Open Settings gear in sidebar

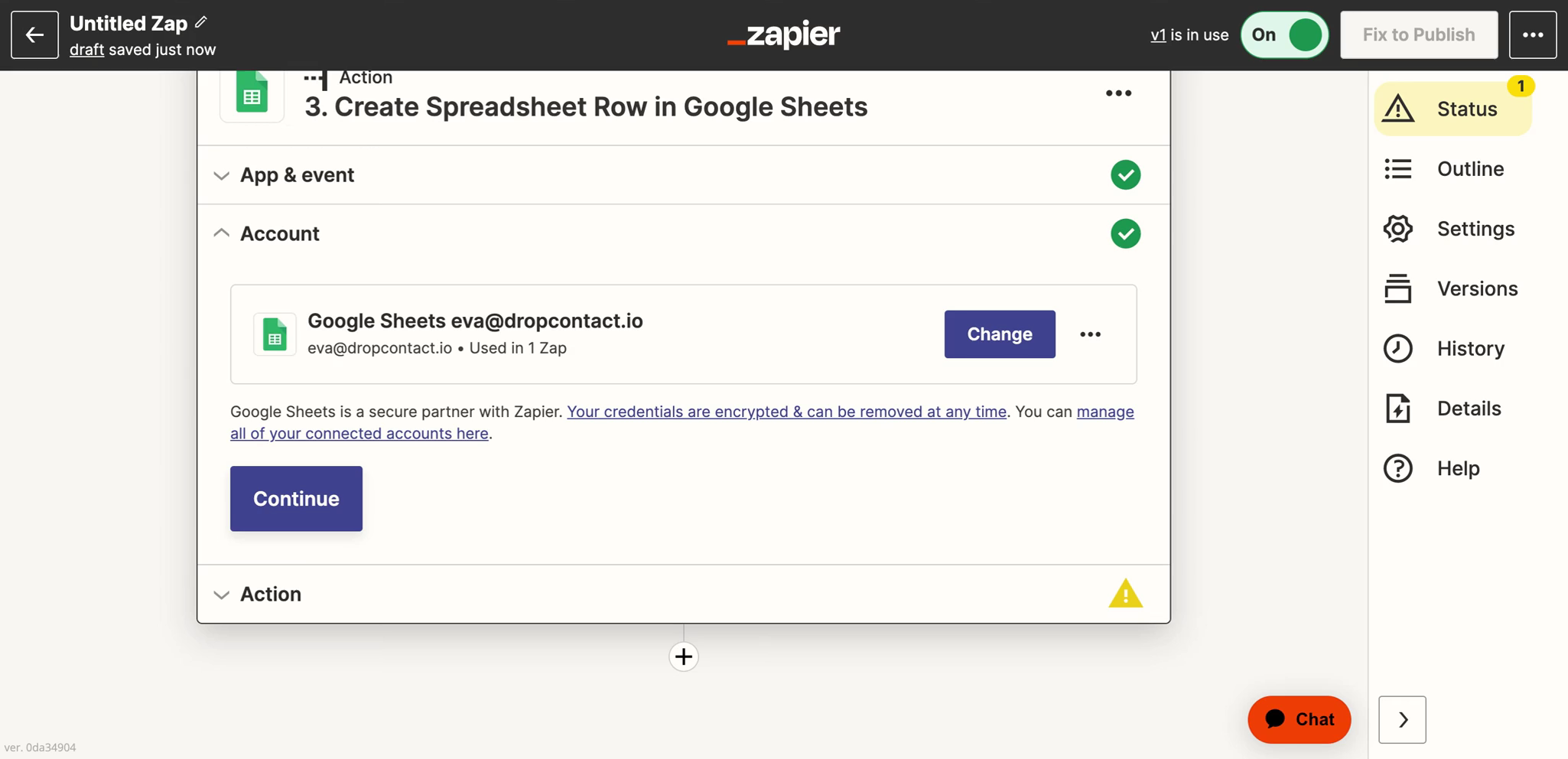point(1449,228)
